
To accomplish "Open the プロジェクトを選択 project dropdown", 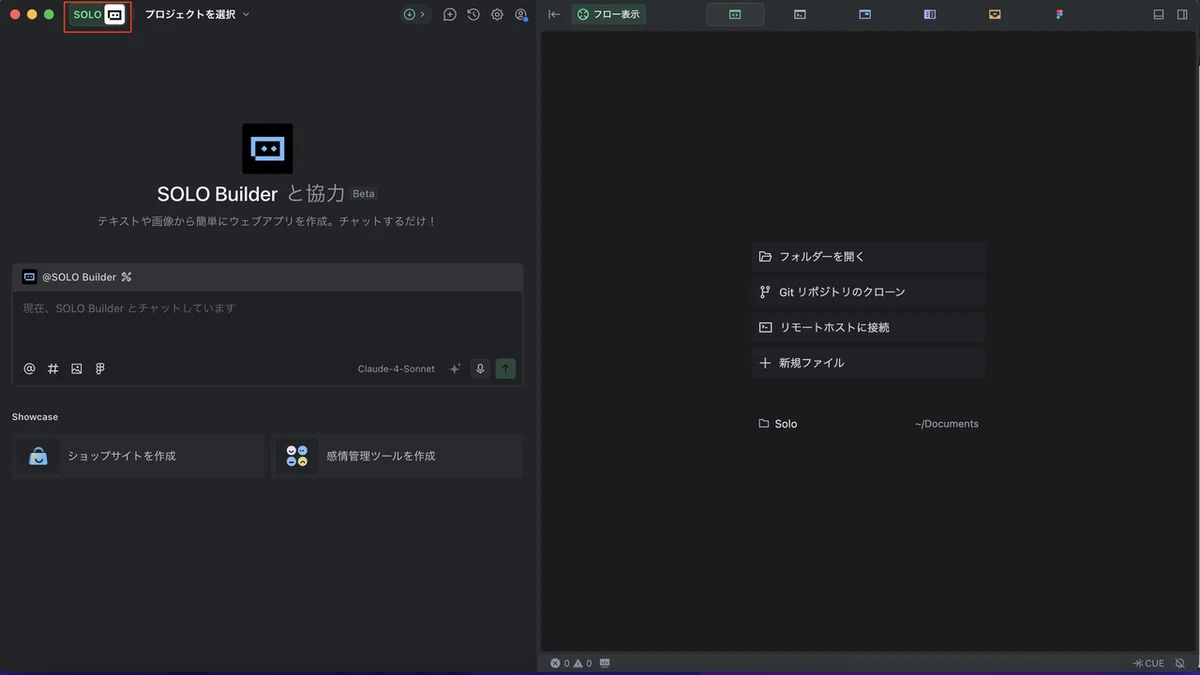I will tap(197, 15).
